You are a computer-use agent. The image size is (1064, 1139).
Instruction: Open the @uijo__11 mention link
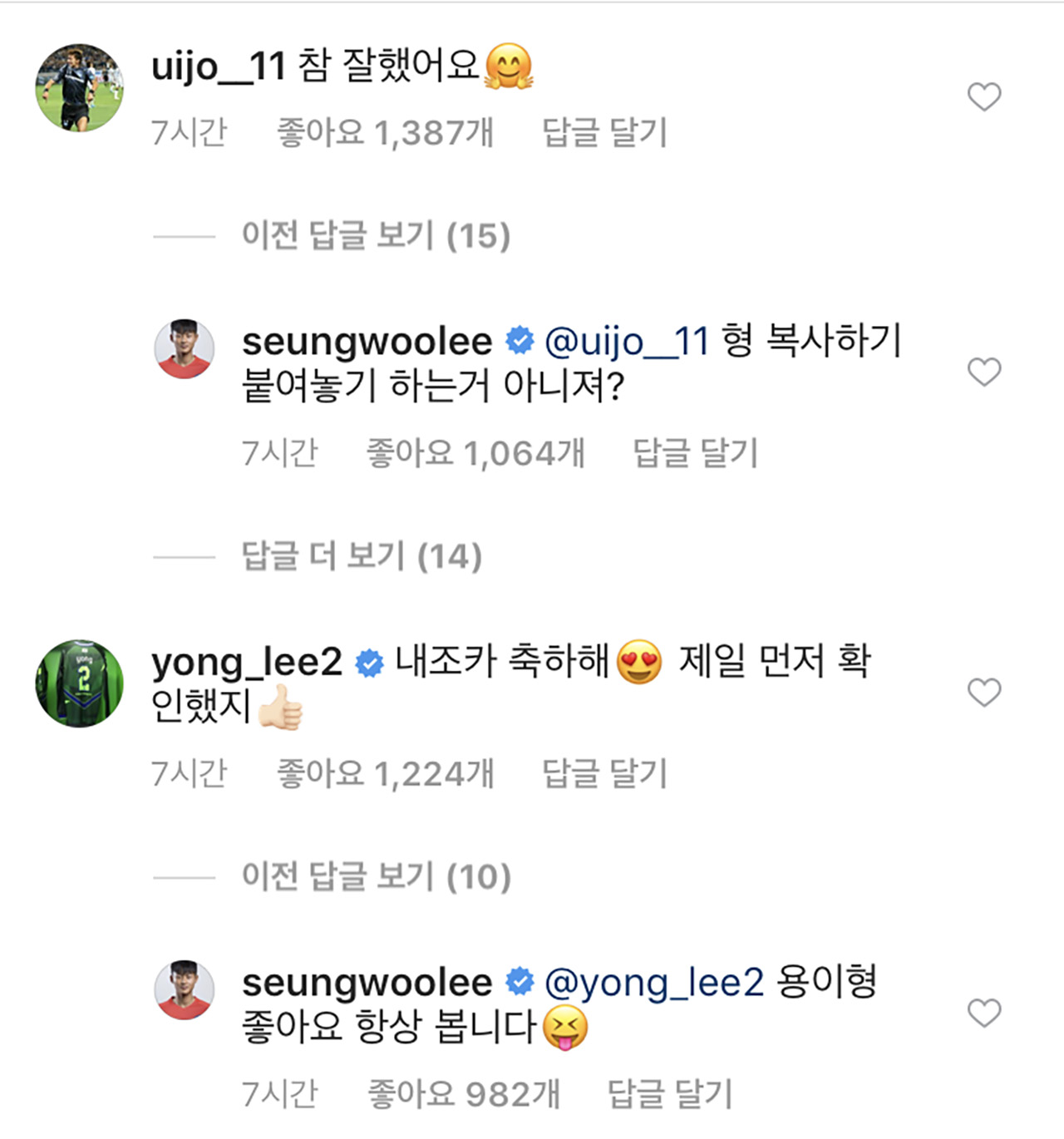[627, 342]
